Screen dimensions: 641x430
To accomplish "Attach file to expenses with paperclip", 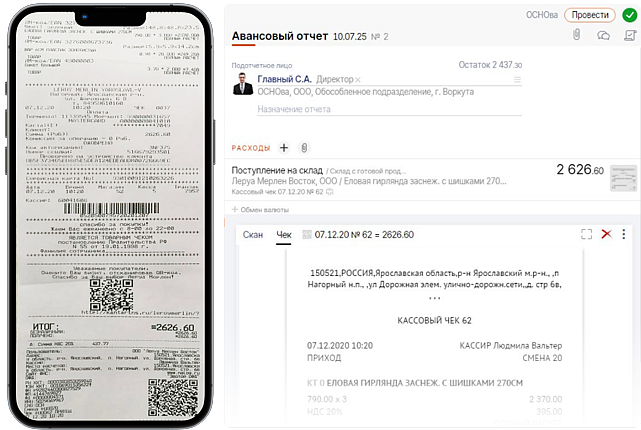I will 304,148.
